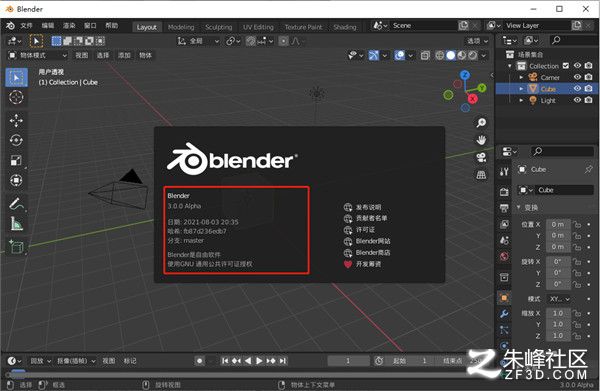Select the Annotate pencil tool

pos(16,204)
